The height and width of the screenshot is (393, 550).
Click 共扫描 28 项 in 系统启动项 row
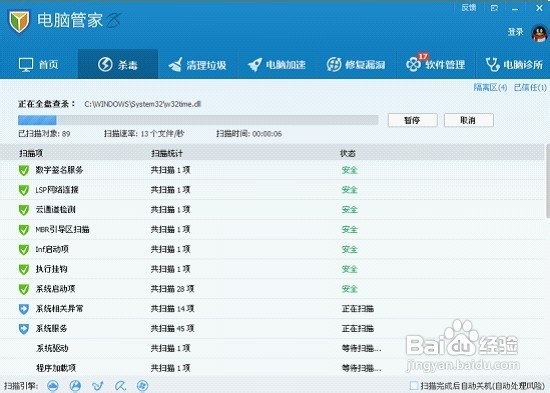tap(173, 289)
